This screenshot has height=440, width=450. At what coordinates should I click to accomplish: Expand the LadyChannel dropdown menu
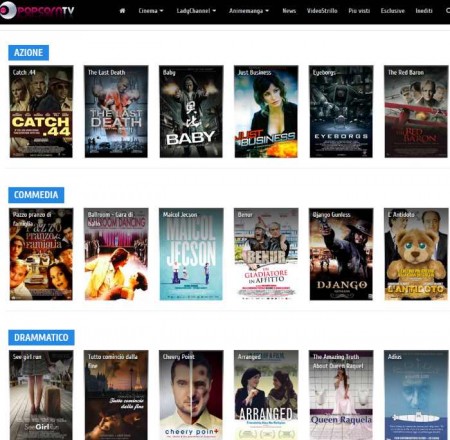(196, 11)
